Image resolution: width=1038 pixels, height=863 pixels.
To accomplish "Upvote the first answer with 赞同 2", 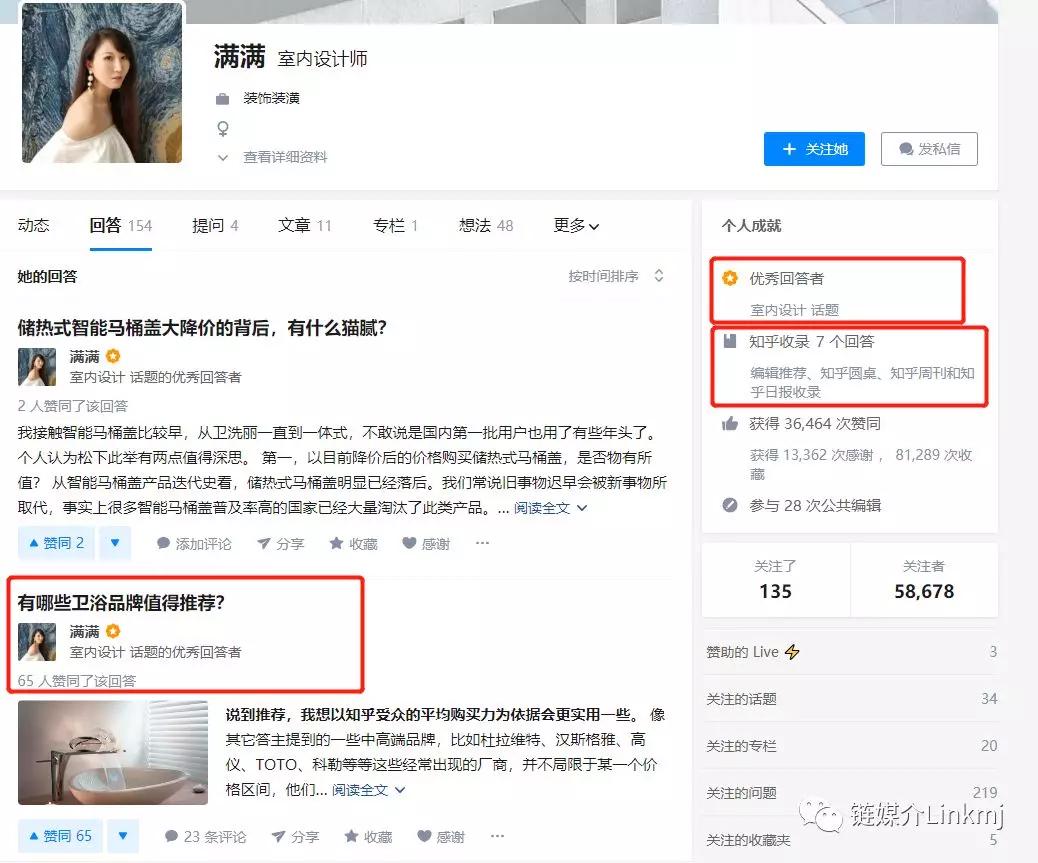I will point(56,543).
